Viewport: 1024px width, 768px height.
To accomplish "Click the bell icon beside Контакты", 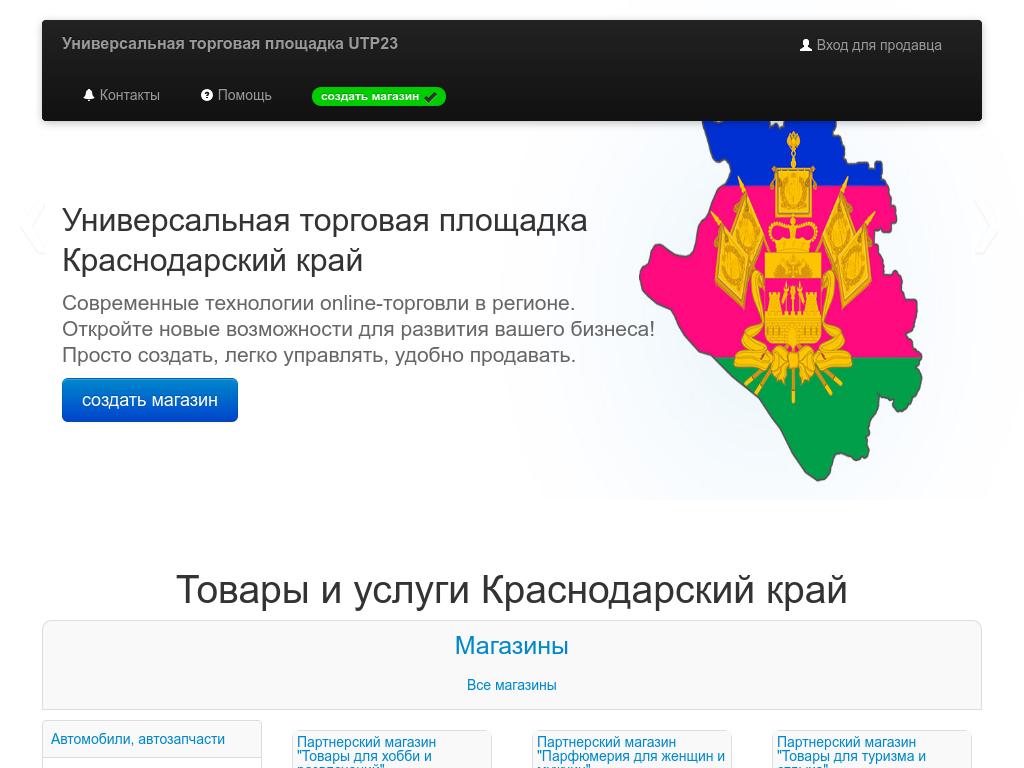I will pyautogui.click(x=88, y=95).
